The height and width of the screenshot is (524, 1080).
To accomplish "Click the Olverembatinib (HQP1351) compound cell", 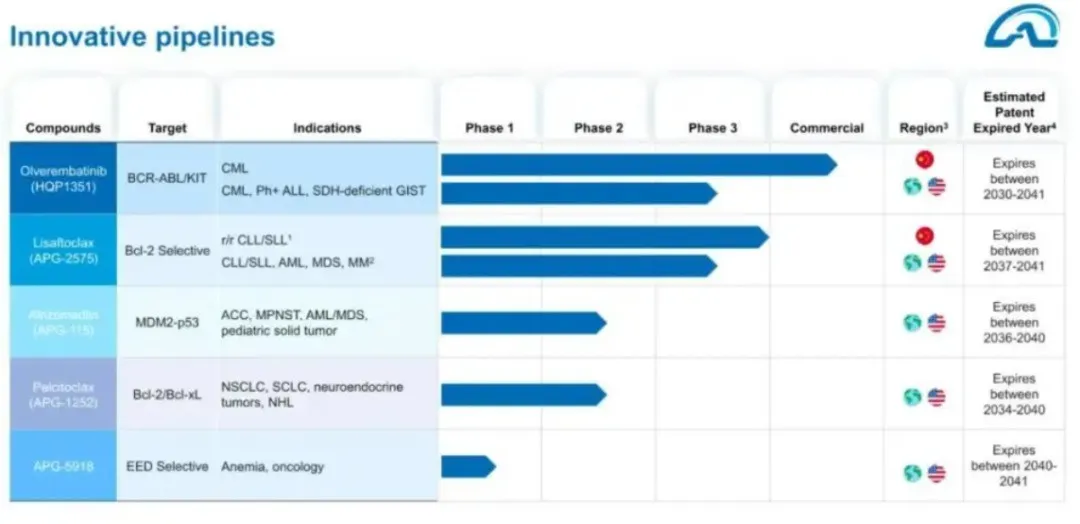I will 63,178.
